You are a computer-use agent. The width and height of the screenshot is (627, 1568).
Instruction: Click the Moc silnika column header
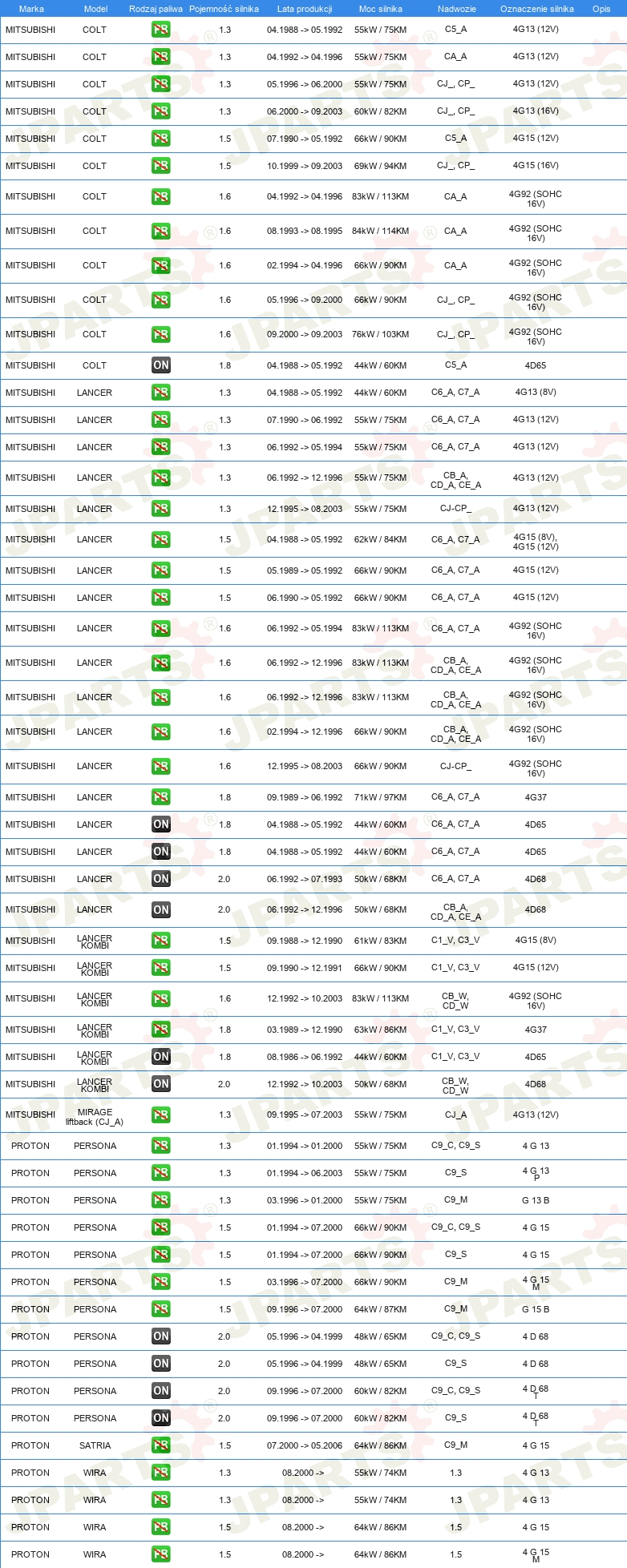coord(381,9)
